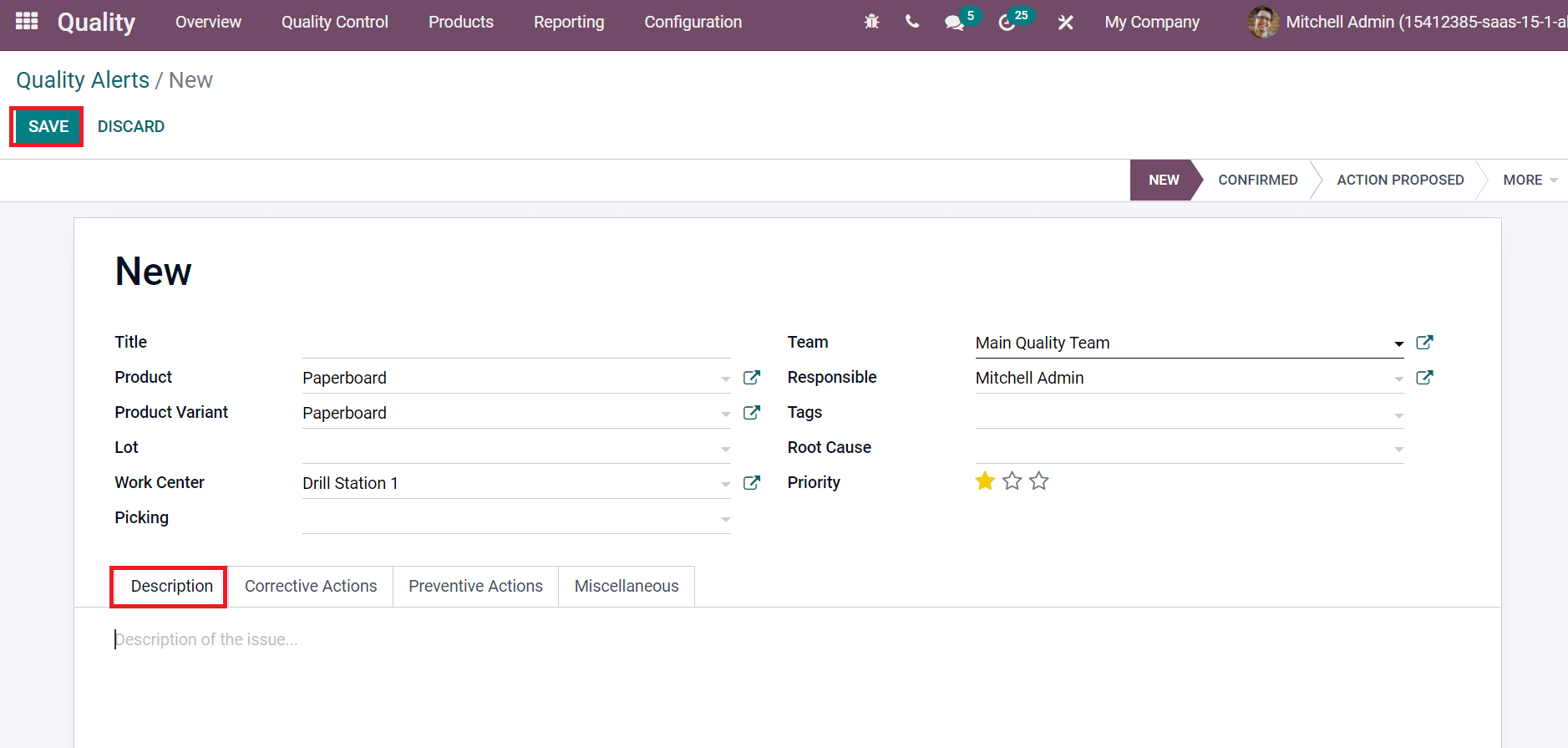
Task: Discard the quality alert changes
Action: 131,127
